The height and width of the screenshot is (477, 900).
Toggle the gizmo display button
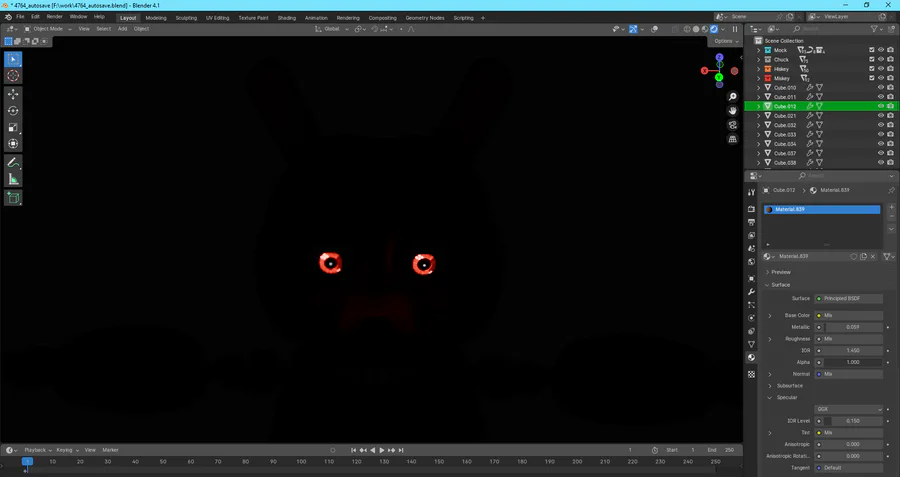pyautogui.click(x=633, y=29)
